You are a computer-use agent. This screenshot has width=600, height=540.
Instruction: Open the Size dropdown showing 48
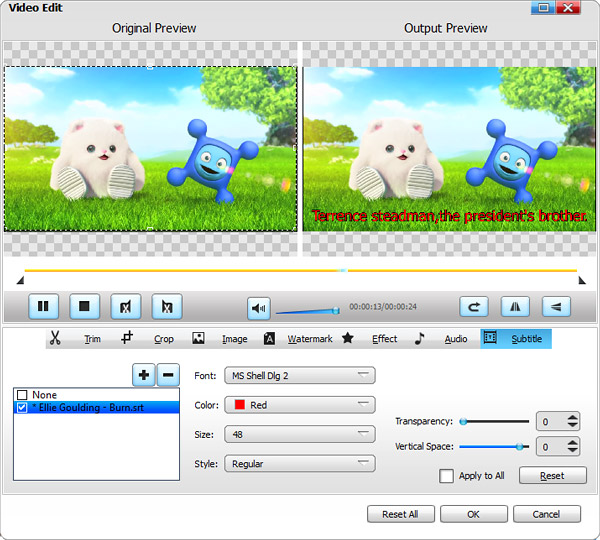pyautogui.click(x=300, y=434)
